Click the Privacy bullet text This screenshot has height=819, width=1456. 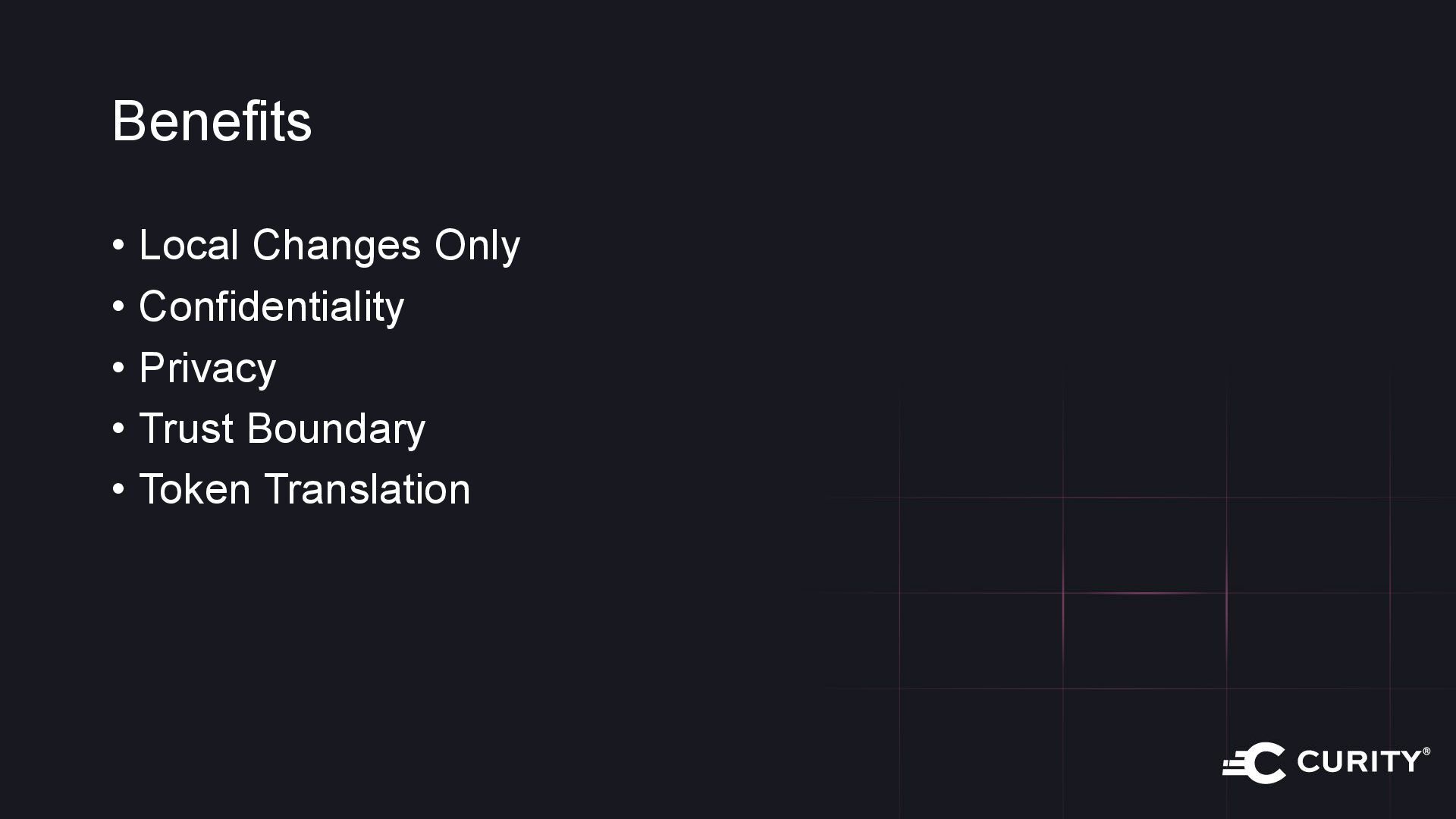point(207,369)
